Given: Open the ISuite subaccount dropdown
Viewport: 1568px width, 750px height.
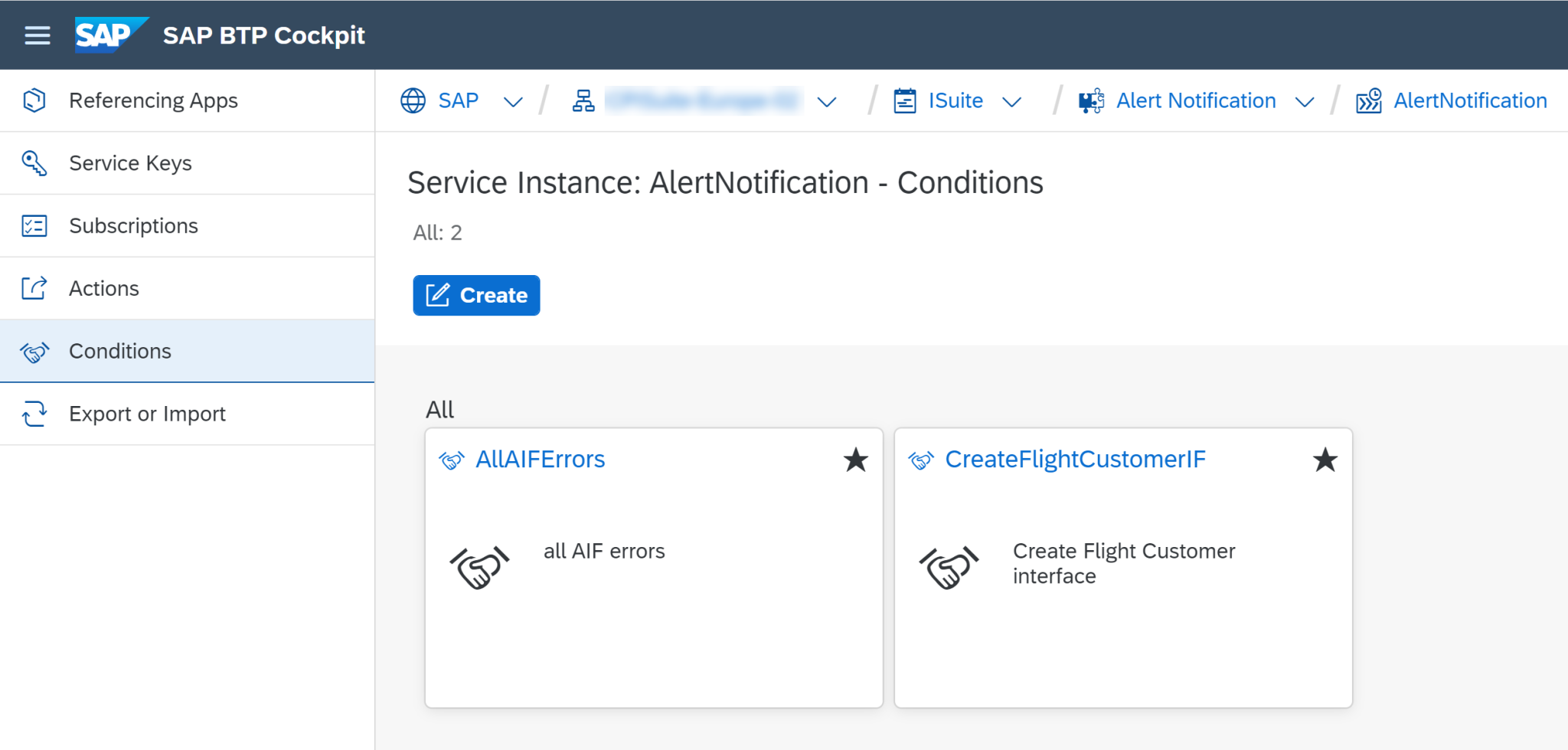Looking at the screenshot, I should point(1014,100).
